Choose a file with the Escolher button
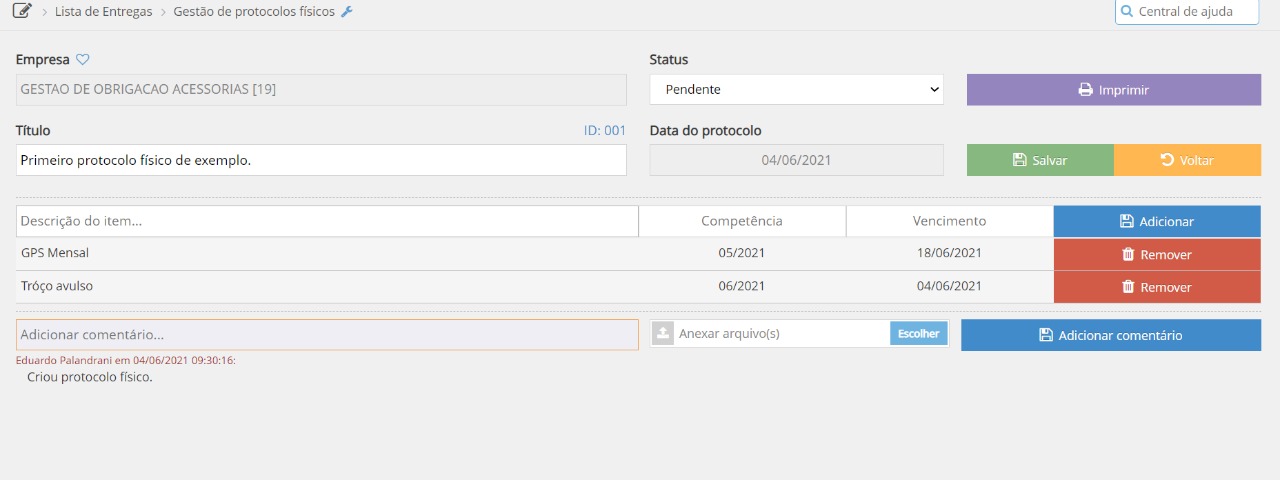This screenshot has height=480, width=1280. [918, 334]
